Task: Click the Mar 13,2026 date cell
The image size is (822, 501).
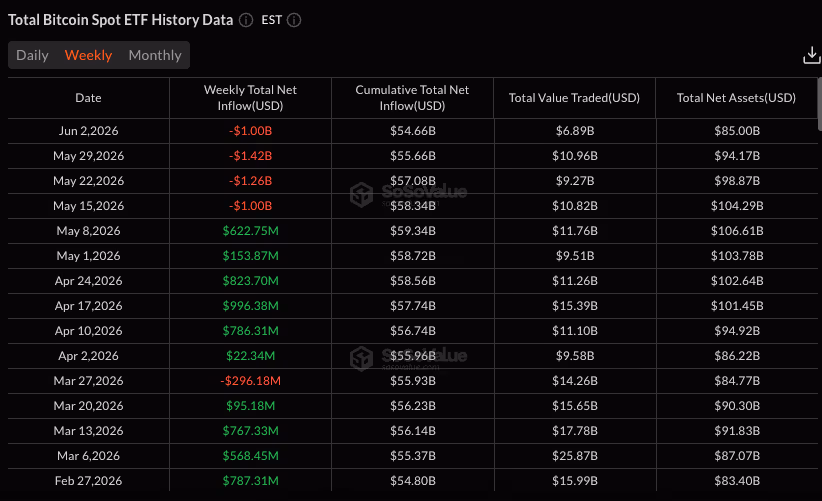Action: click(89, 431)
